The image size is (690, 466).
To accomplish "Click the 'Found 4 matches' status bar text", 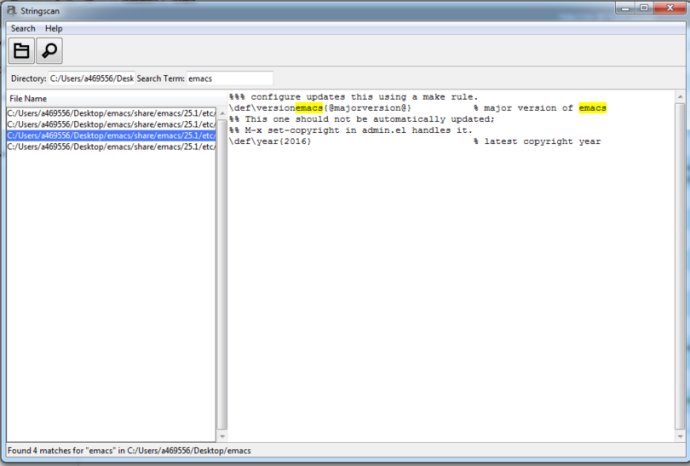I will (x=129, y=451).
